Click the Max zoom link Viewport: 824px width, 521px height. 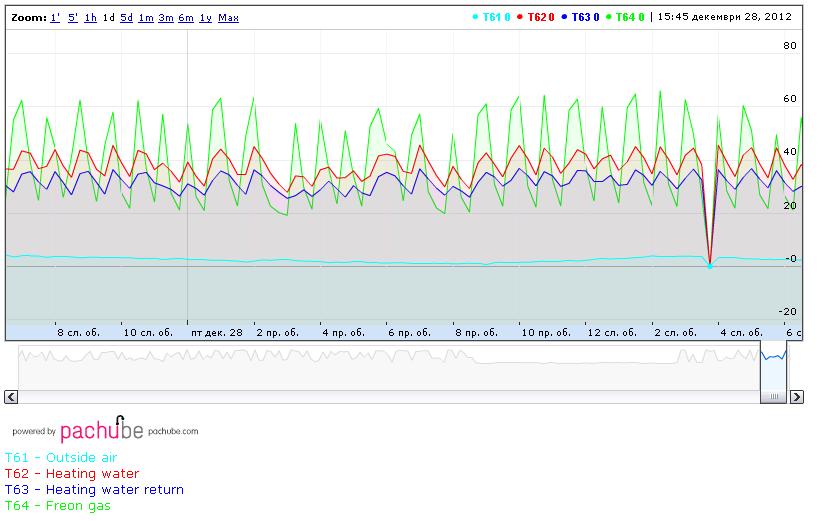[228, 18]
